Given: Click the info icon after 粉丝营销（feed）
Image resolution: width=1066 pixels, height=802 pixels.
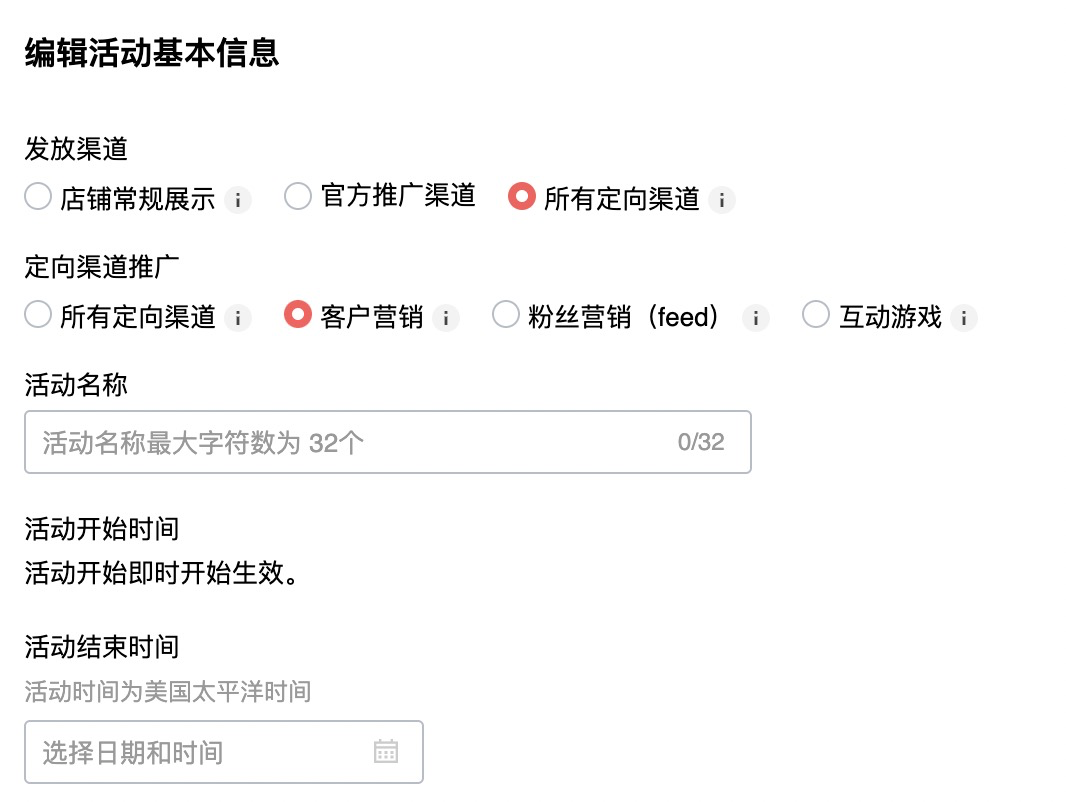Looking at the screenshot, I should pos(756,318).
